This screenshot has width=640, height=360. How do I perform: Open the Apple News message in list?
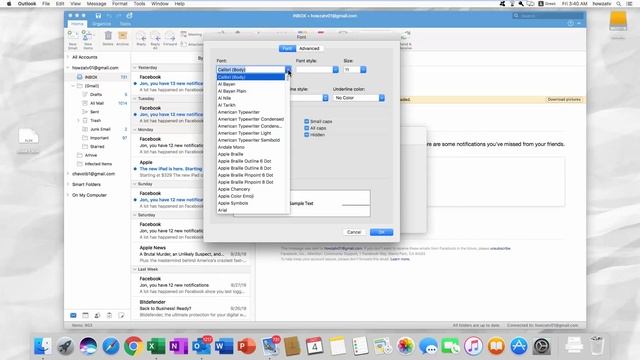click(192, 254)
